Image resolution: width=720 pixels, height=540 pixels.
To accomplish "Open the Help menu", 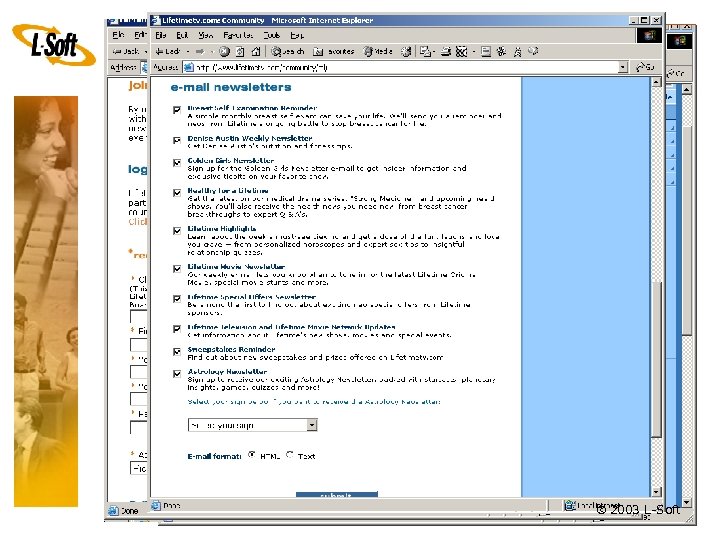I will point(297,35).
